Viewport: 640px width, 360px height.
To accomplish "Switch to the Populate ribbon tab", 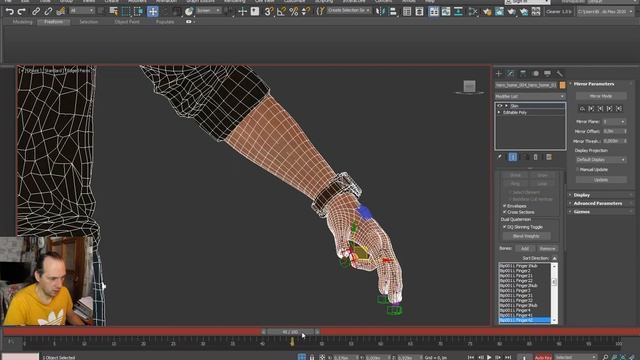I will (164, 22).
